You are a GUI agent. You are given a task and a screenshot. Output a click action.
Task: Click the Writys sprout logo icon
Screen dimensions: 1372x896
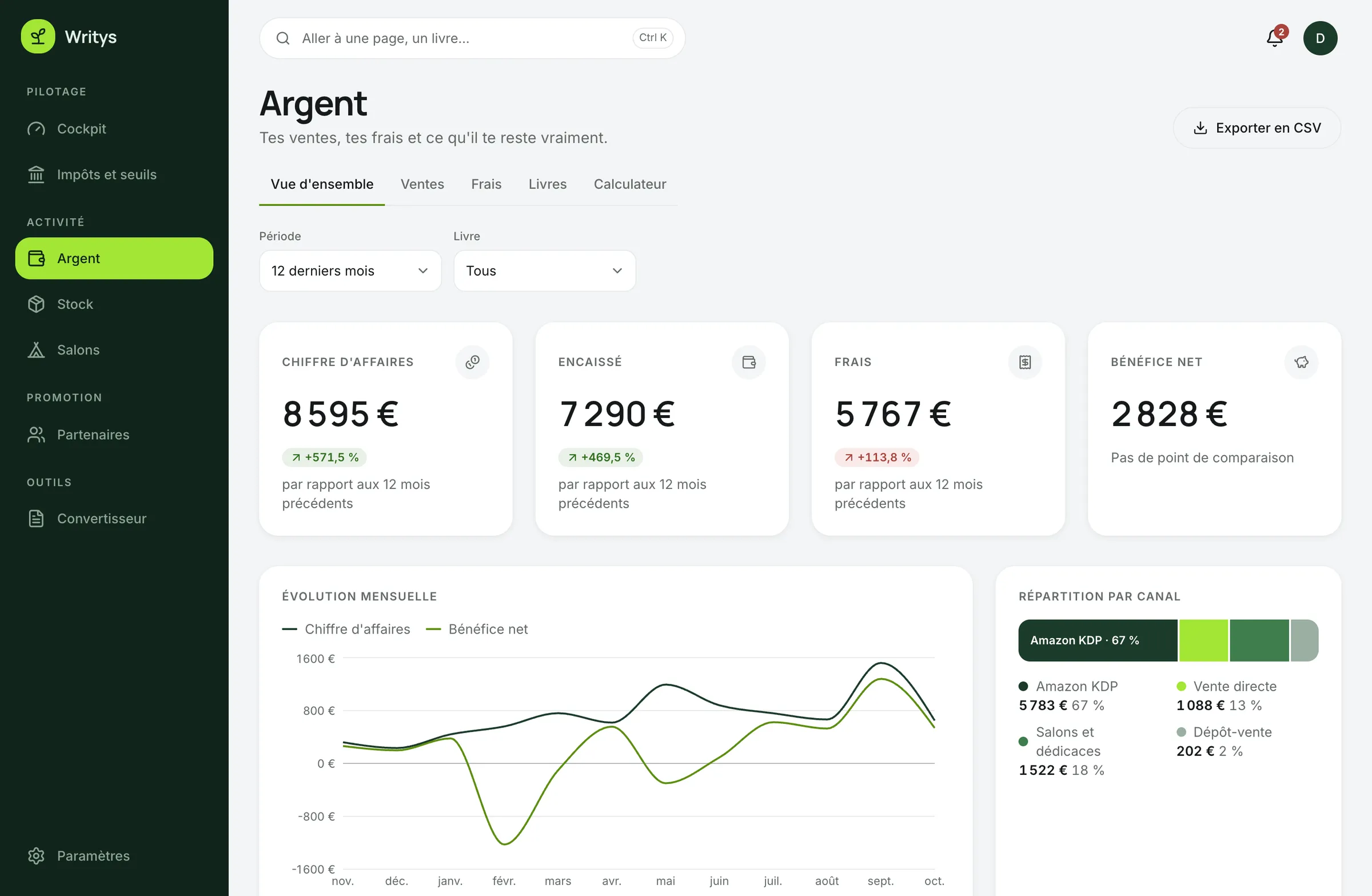(x=38, y=37)
